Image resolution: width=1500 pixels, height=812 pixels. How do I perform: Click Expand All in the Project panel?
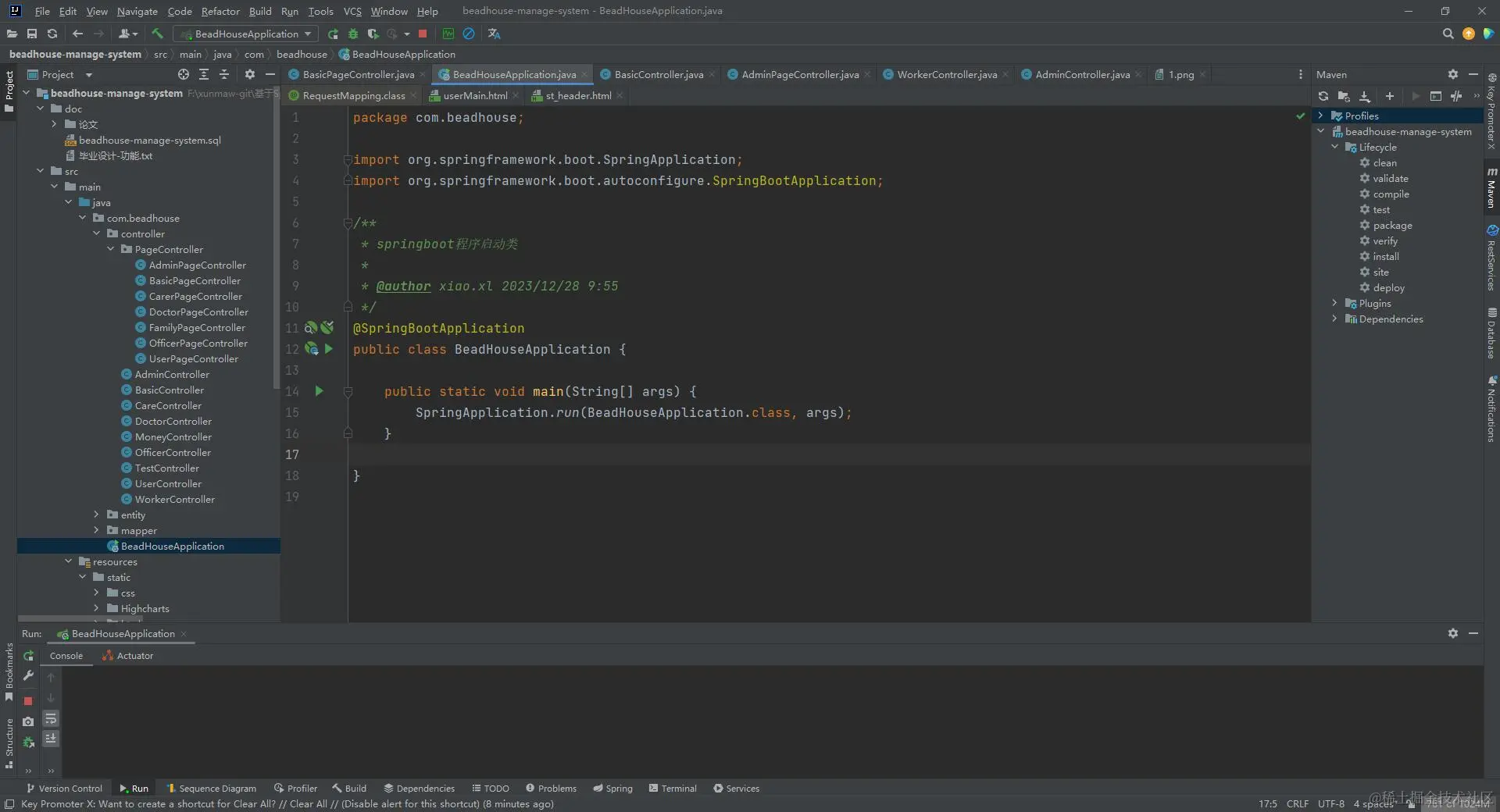pyautogui.click(x=204, y=74)
